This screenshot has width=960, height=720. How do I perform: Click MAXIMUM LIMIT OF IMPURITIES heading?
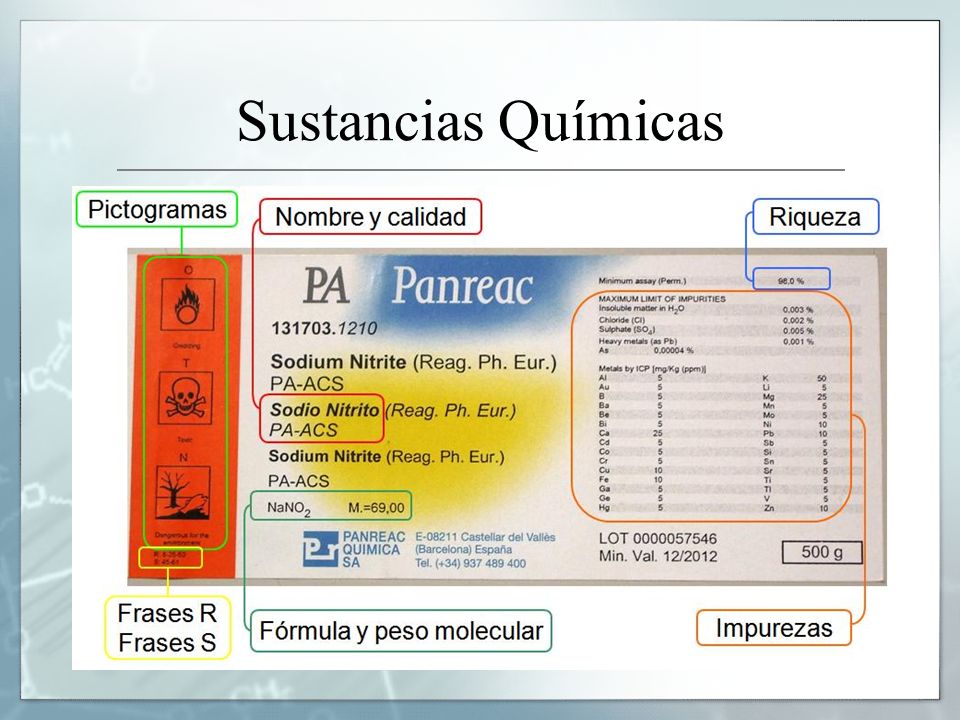click(662, 299)
